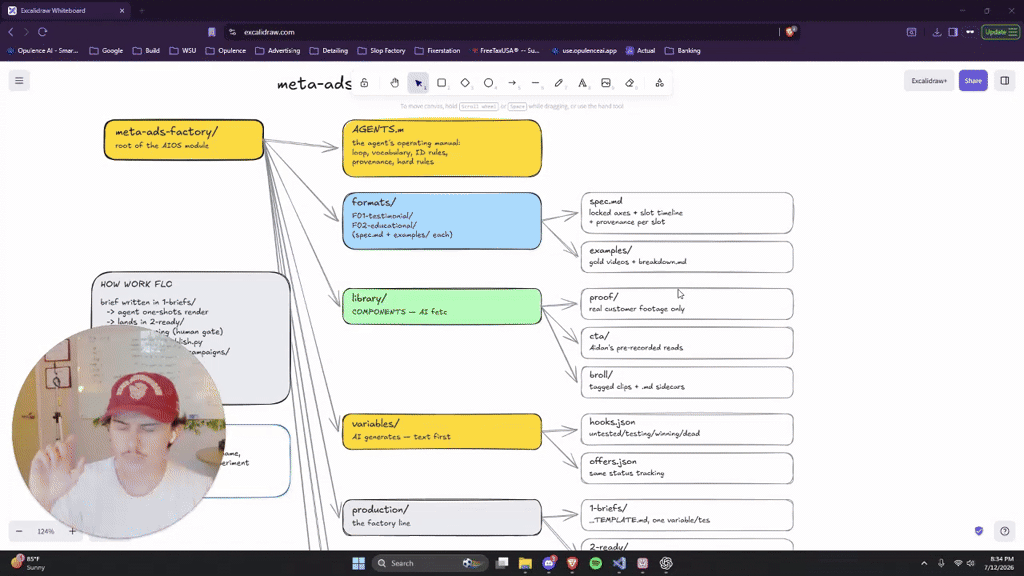Viewport: 1024px width, 576px height.
Task: Reset zoom via the 124% label
Action: pos(46,531)
